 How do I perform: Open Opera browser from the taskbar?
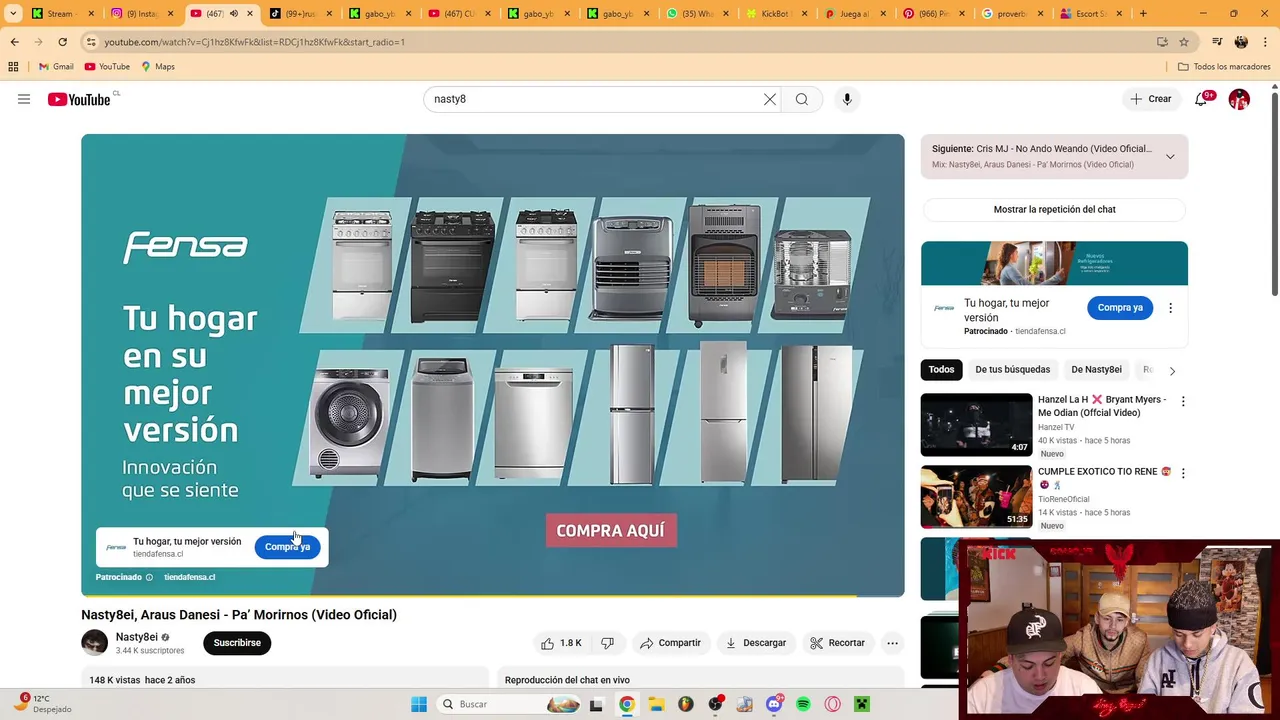tap(832, 704)
